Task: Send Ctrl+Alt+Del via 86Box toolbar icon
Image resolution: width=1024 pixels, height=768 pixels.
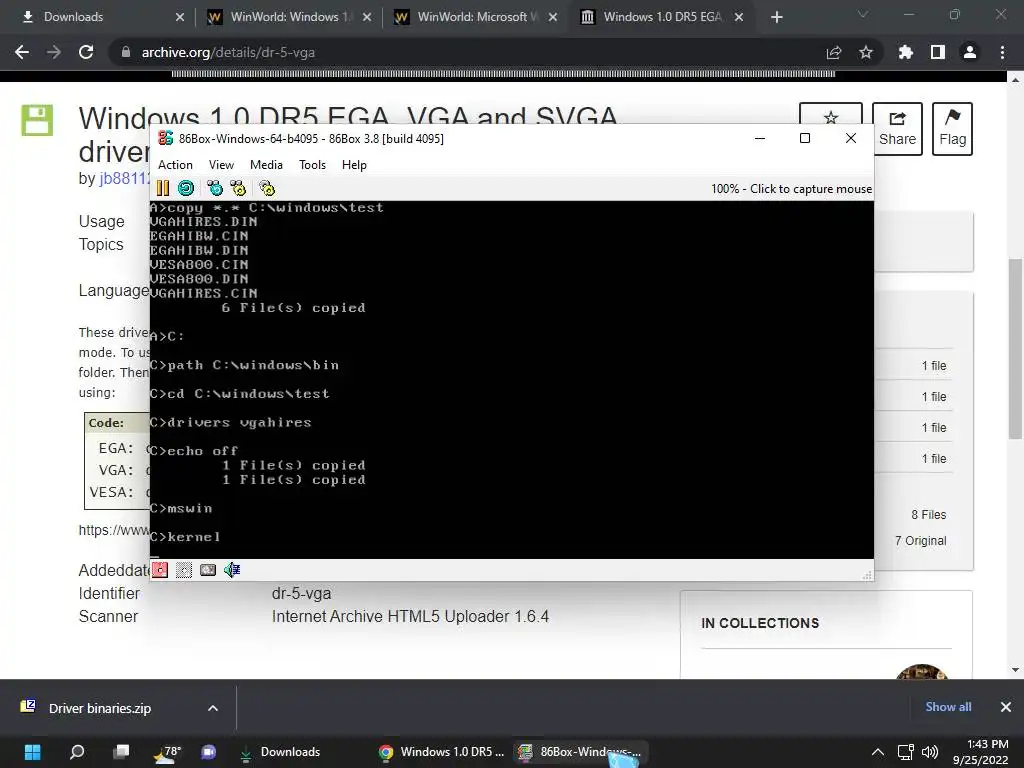Action: (215, 189)
